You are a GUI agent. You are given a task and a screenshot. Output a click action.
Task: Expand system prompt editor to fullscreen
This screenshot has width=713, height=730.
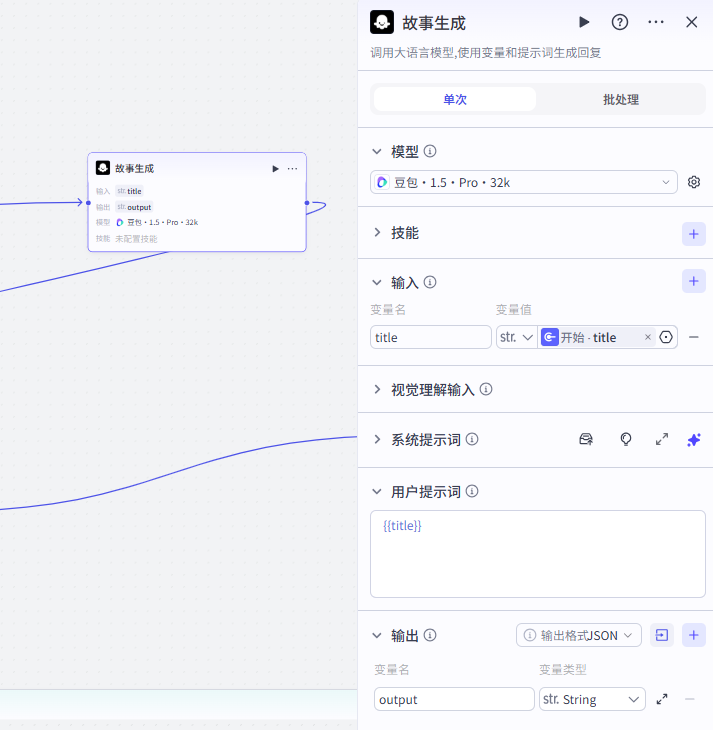(x=662, y=439)
